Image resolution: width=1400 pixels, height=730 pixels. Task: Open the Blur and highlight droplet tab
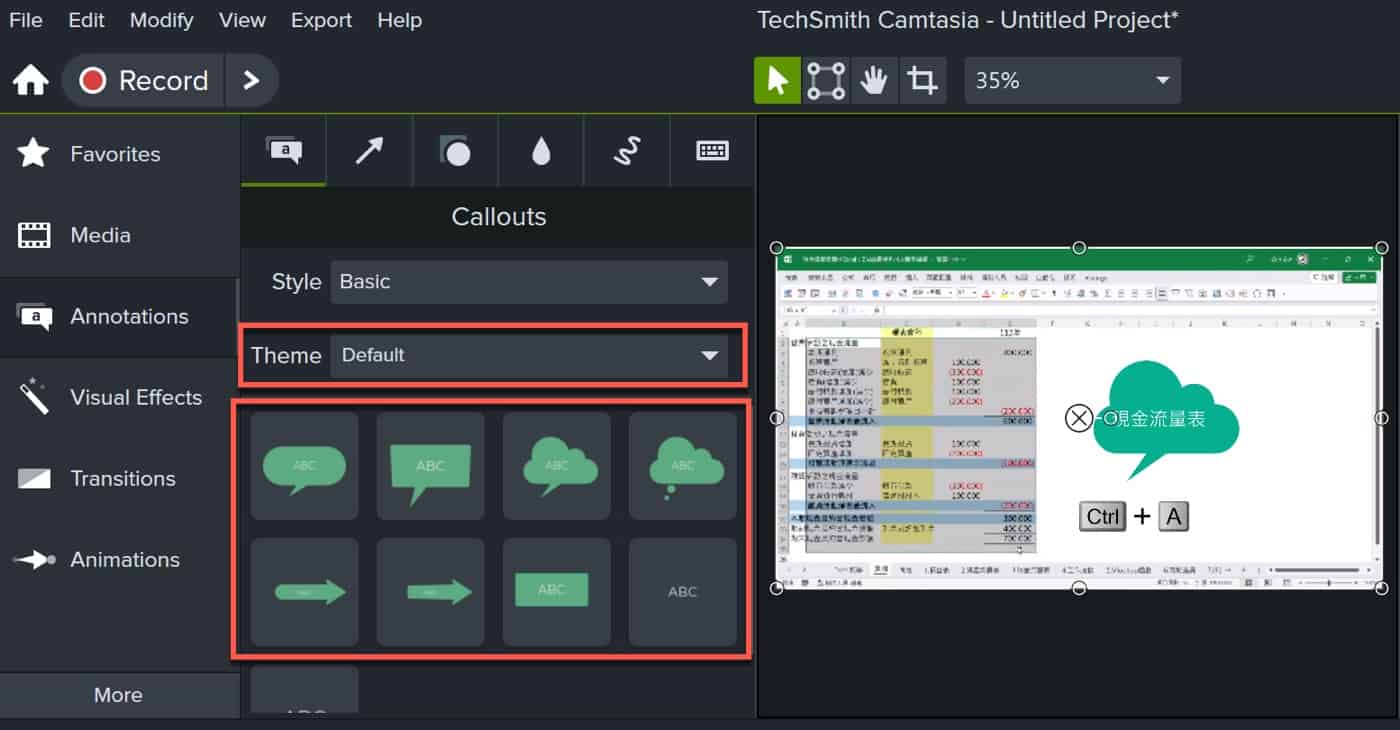(541, 151)
